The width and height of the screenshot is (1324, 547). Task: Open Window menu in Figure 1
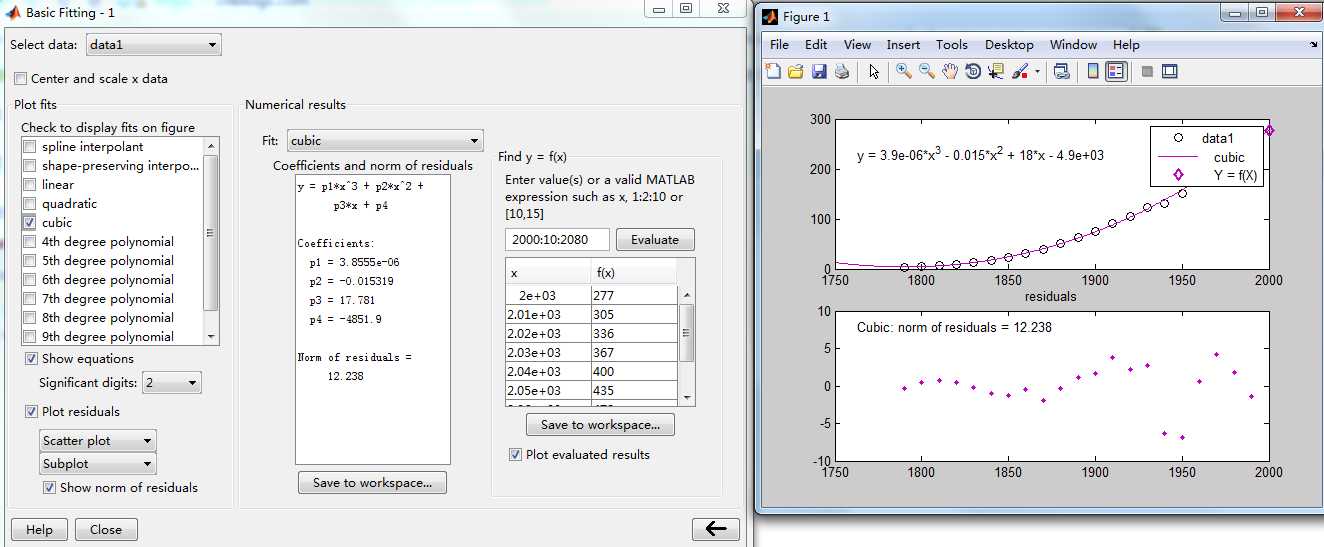[x=1074, y=45]
